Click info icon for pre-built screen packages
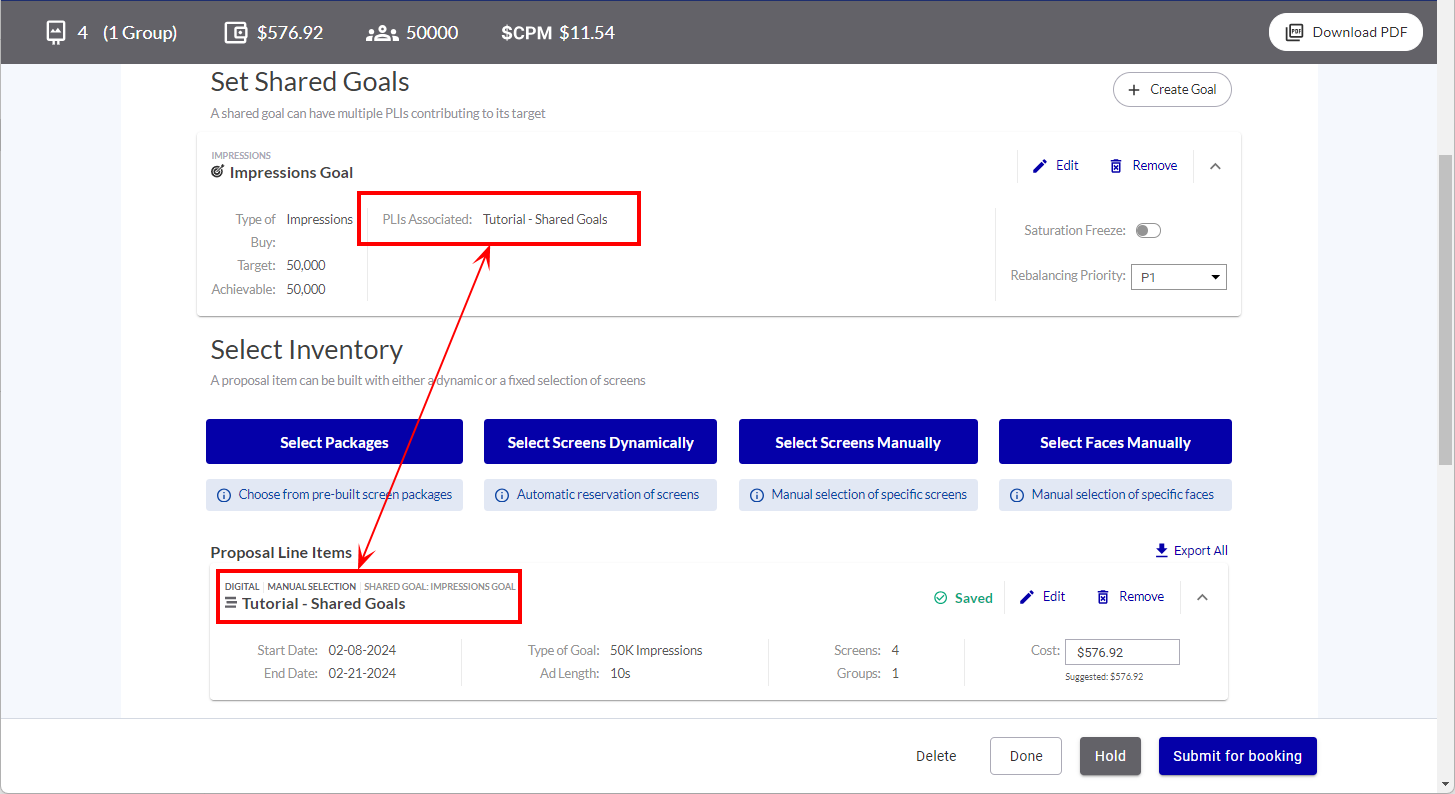1455x794 pixels. click(x=224, y=495)
